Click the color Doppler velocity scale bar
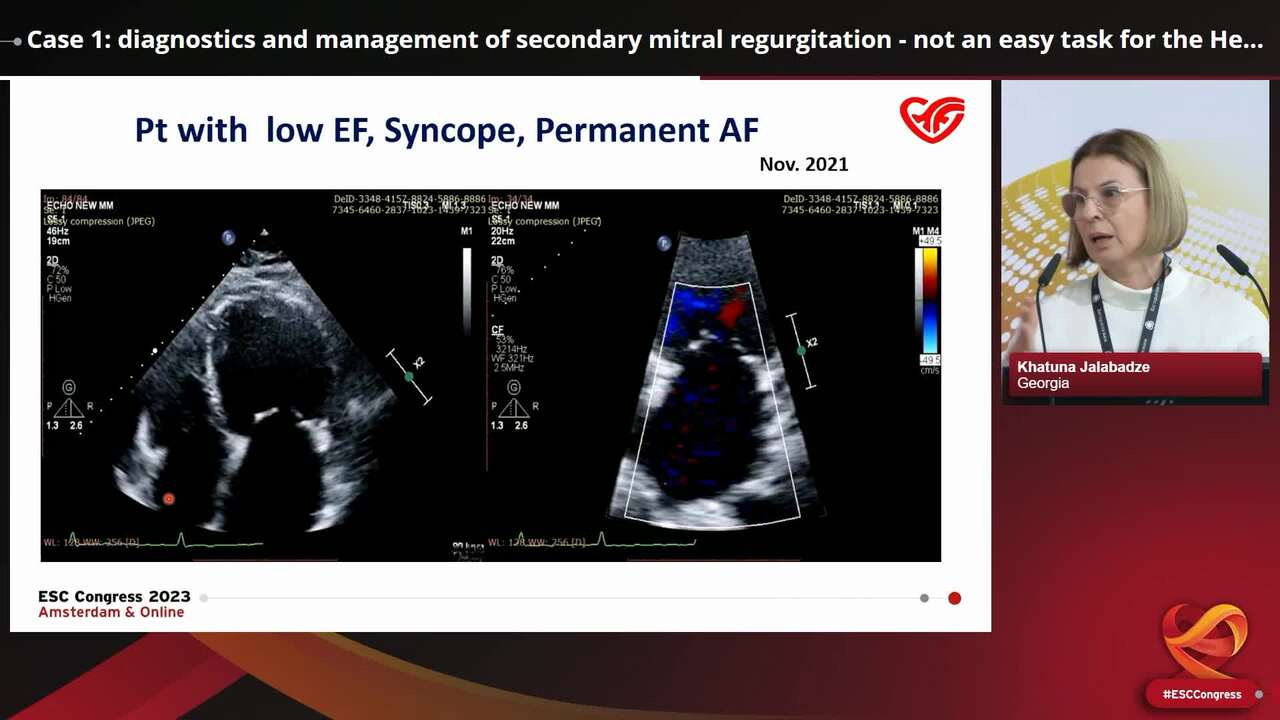The image size is (1280, 720). coord(928,300)
